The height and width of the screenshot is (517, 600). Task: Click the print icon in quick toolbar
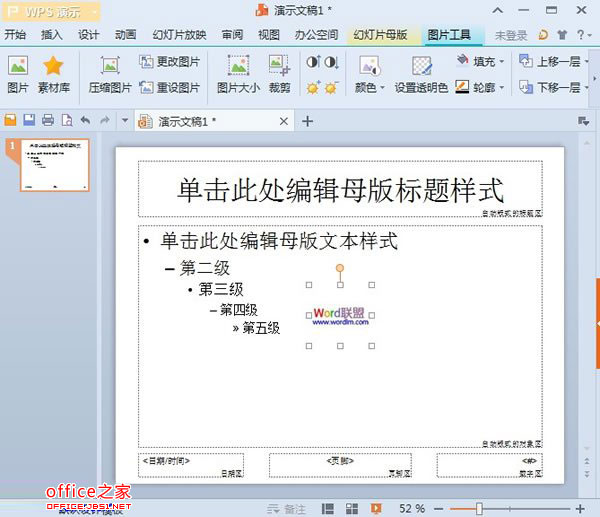pyautogui.click(x=48, y=120)
